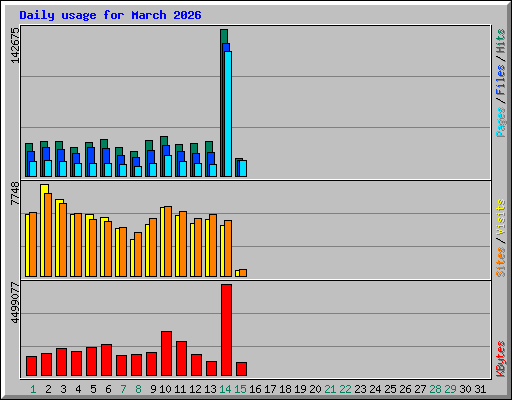Click day 13 on the date axis
Screen dimensions: 512x400
[x=210, y=389]
